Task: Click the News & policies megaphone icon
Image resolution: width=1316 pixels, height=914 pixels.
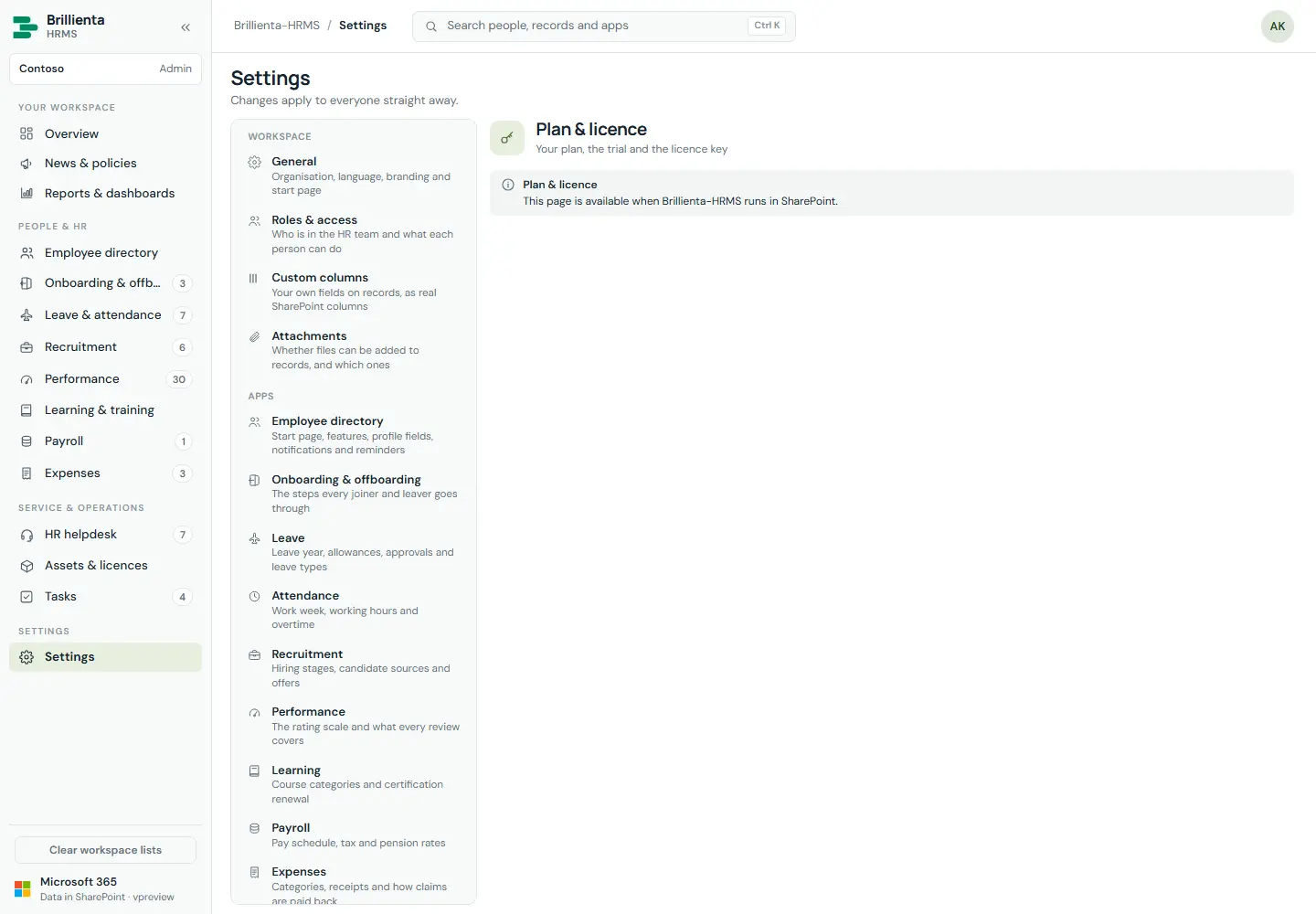Action: point(27,164)
